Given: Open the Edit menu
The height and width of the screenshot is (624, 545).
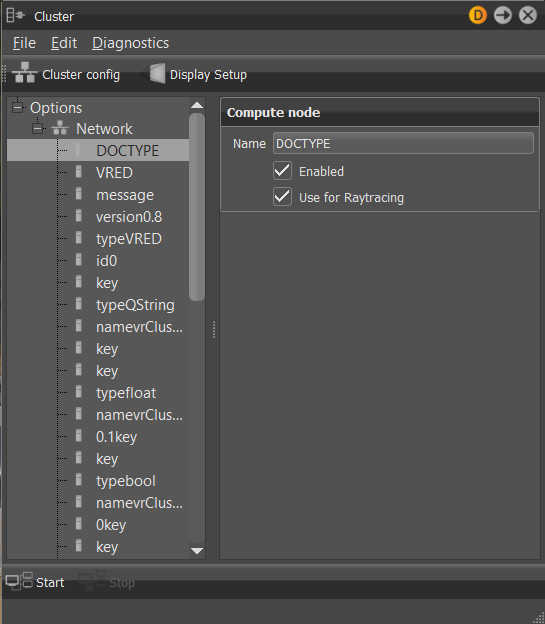Looking at the screenshot, I should tap(64, 43).
